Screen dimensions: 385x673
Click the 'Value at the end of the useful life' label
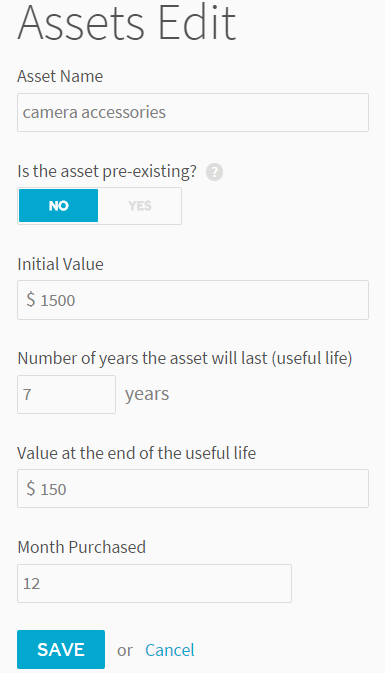coord(136,453)
